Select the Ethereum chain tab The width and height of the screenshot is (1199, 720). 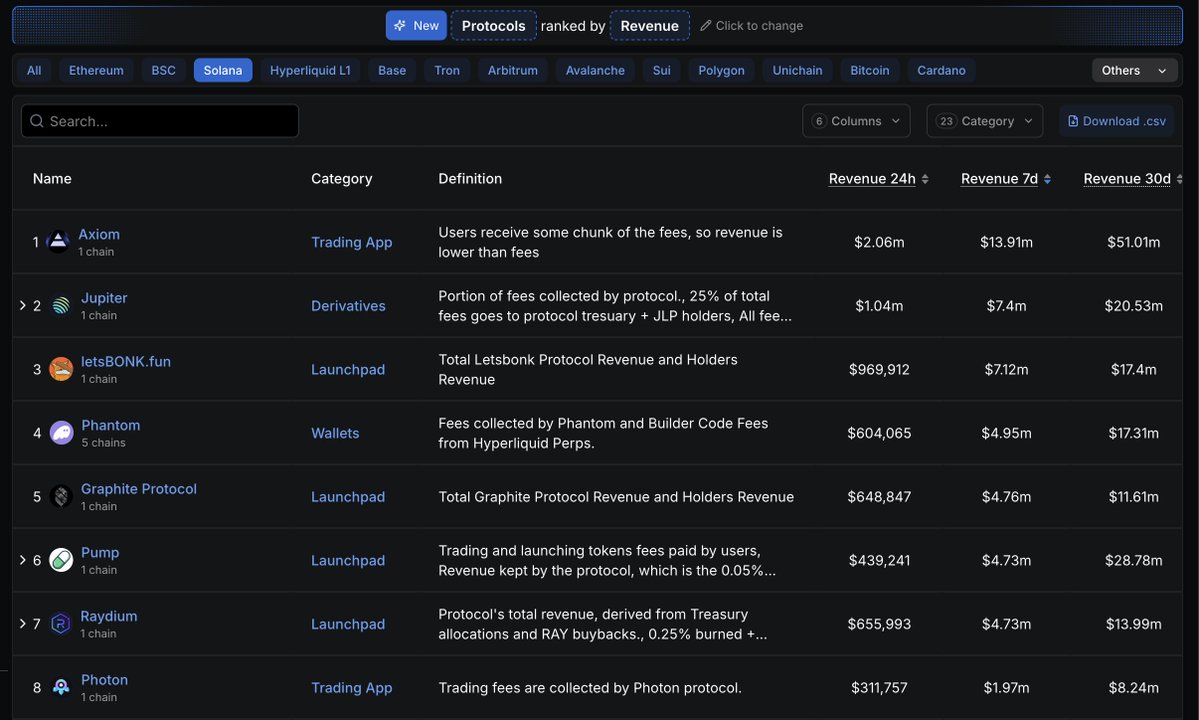pyautogui.click(x=96, y=70)
